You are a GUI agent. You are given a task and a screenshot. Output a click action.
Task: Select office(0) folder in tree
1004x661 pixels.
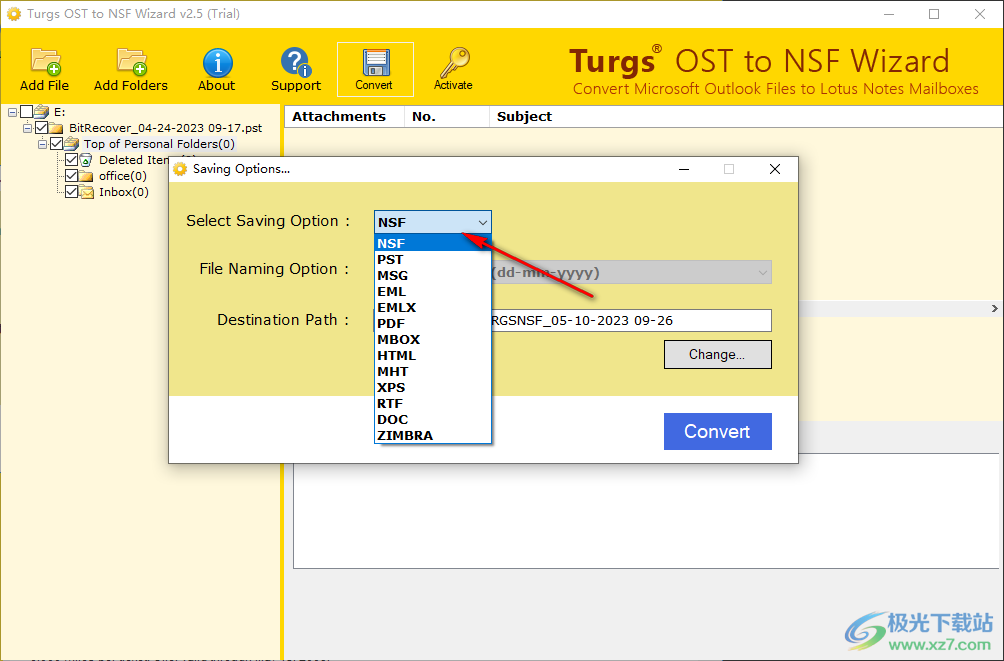[x=122, y=176]
